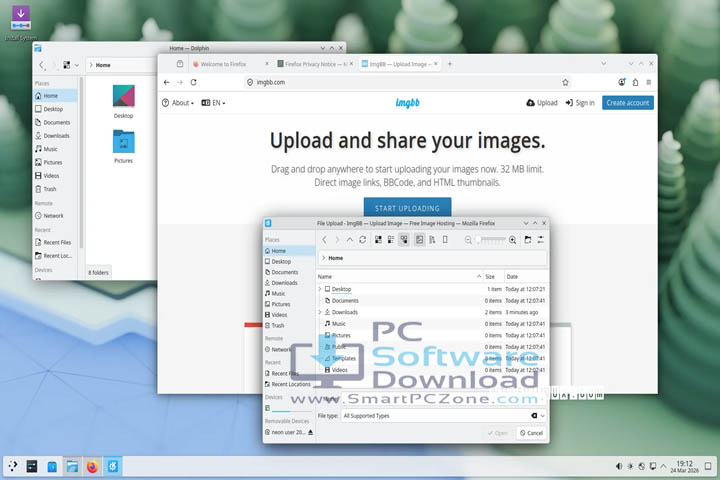Open Firefox hamburger menu
The width and height of the screenshot is (720, 480).
click(648, 82)
